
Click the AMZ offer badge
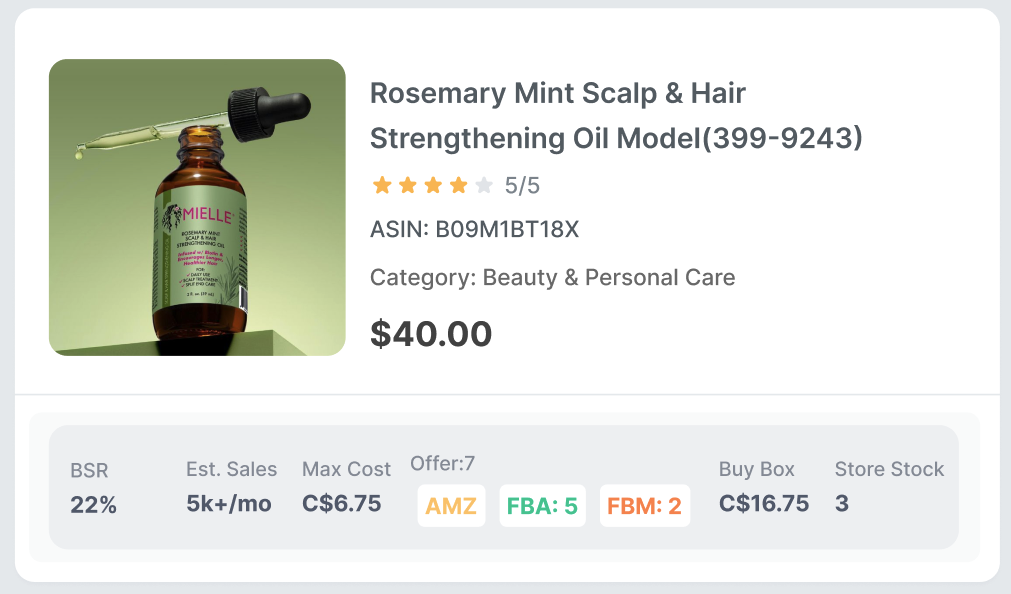[x=451, y=506]
